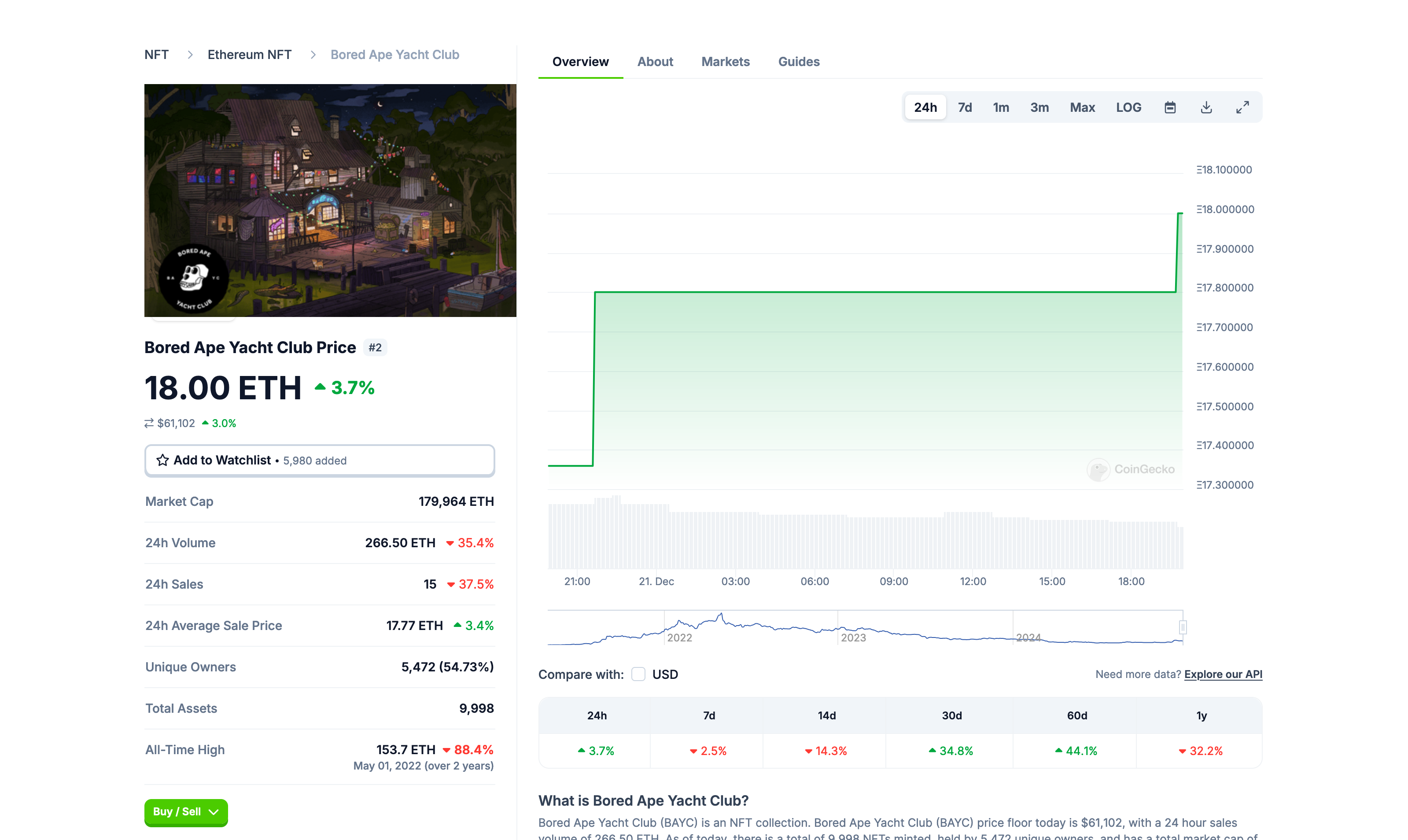This screenshot has width=1408, height=840.
Task: Click the Market Cap value 179,964 ETH
Action: tap(456, 501)
